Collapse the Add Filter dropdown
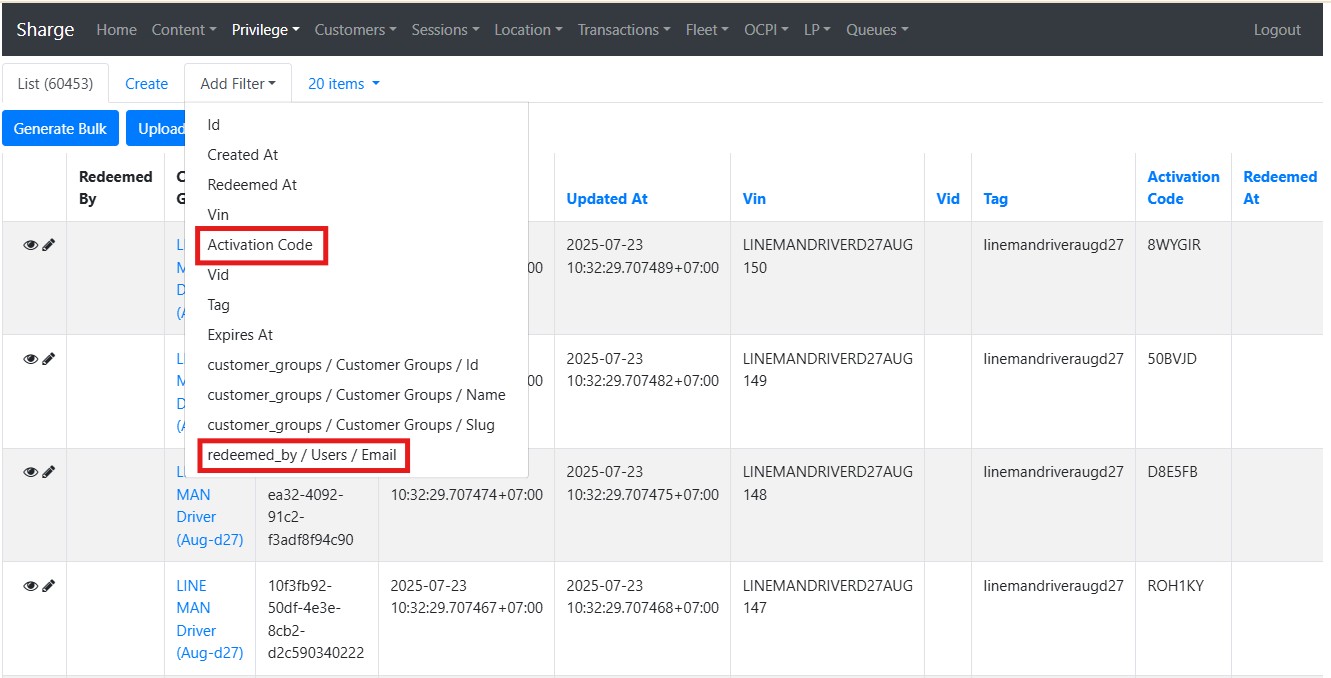 [237, 84]
